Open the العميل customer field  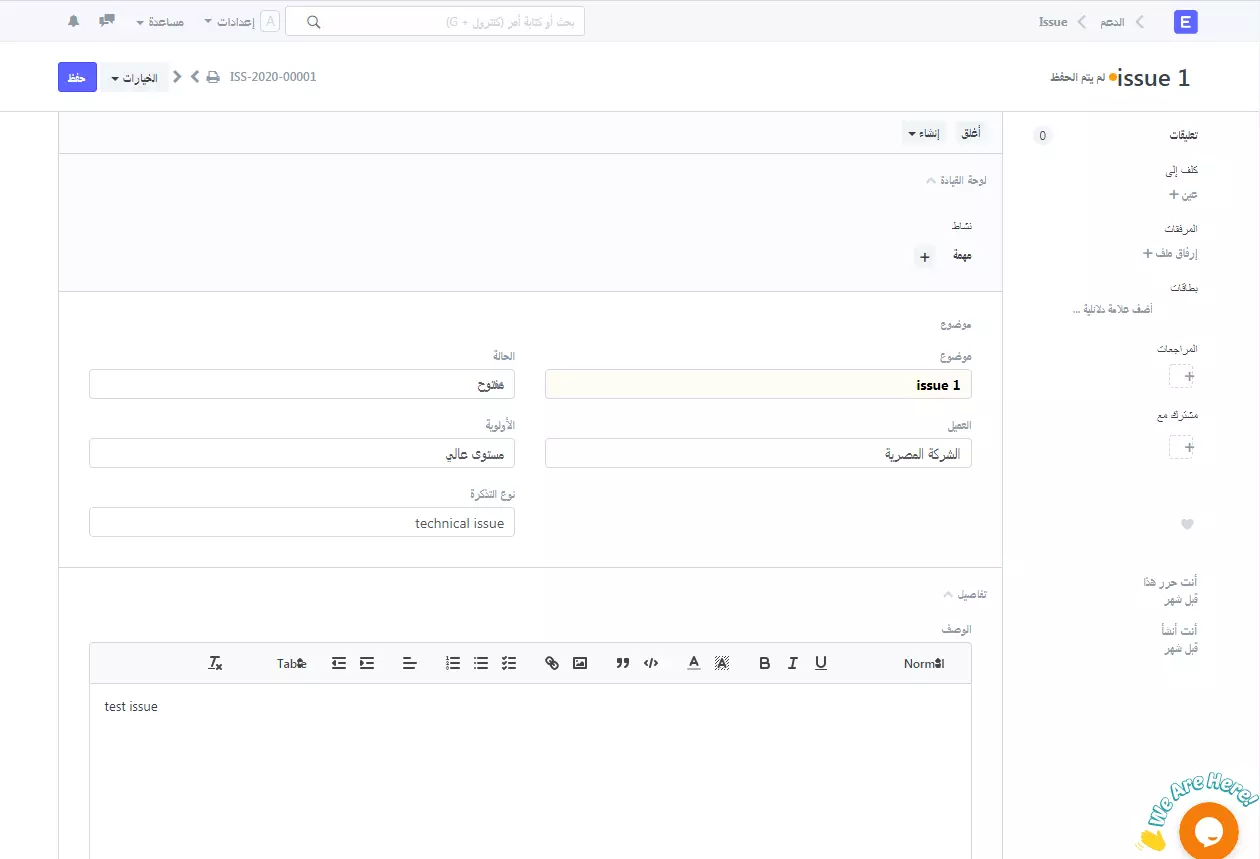[758, 453]
